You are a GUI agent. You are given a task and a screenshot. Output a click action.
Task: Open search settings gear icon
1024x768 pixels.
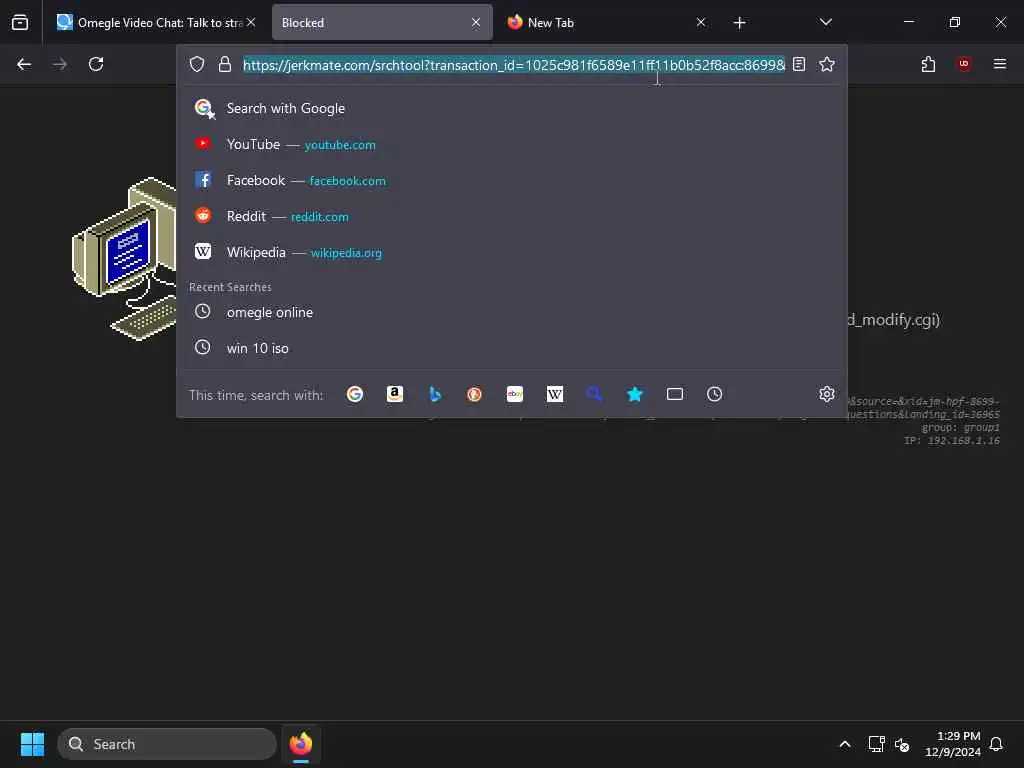pos(827,394)
